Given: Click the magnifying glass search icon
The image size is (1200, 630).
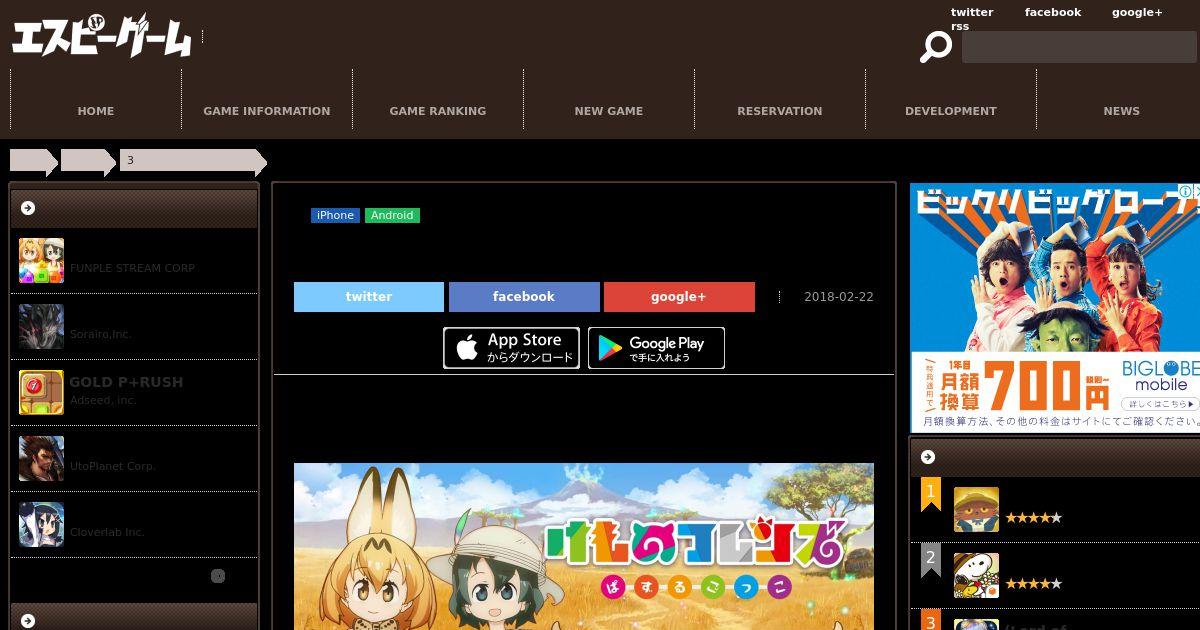Looking at the screenshot, I should click(x=936, y=46).
